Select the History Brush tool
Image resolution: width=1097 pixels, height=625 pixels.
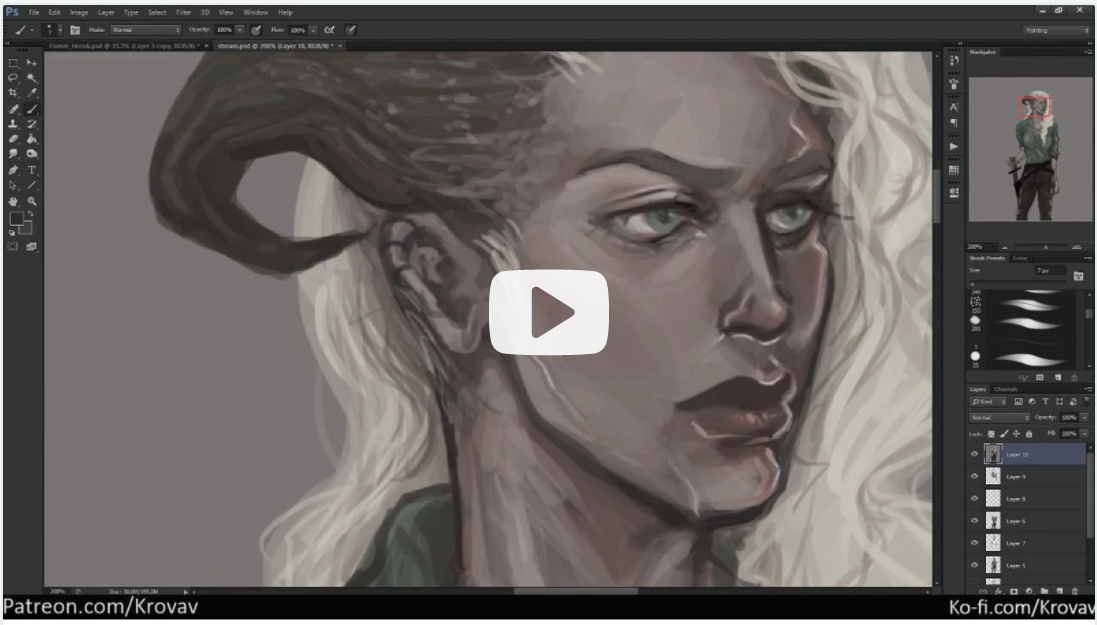tap(31, 124)
